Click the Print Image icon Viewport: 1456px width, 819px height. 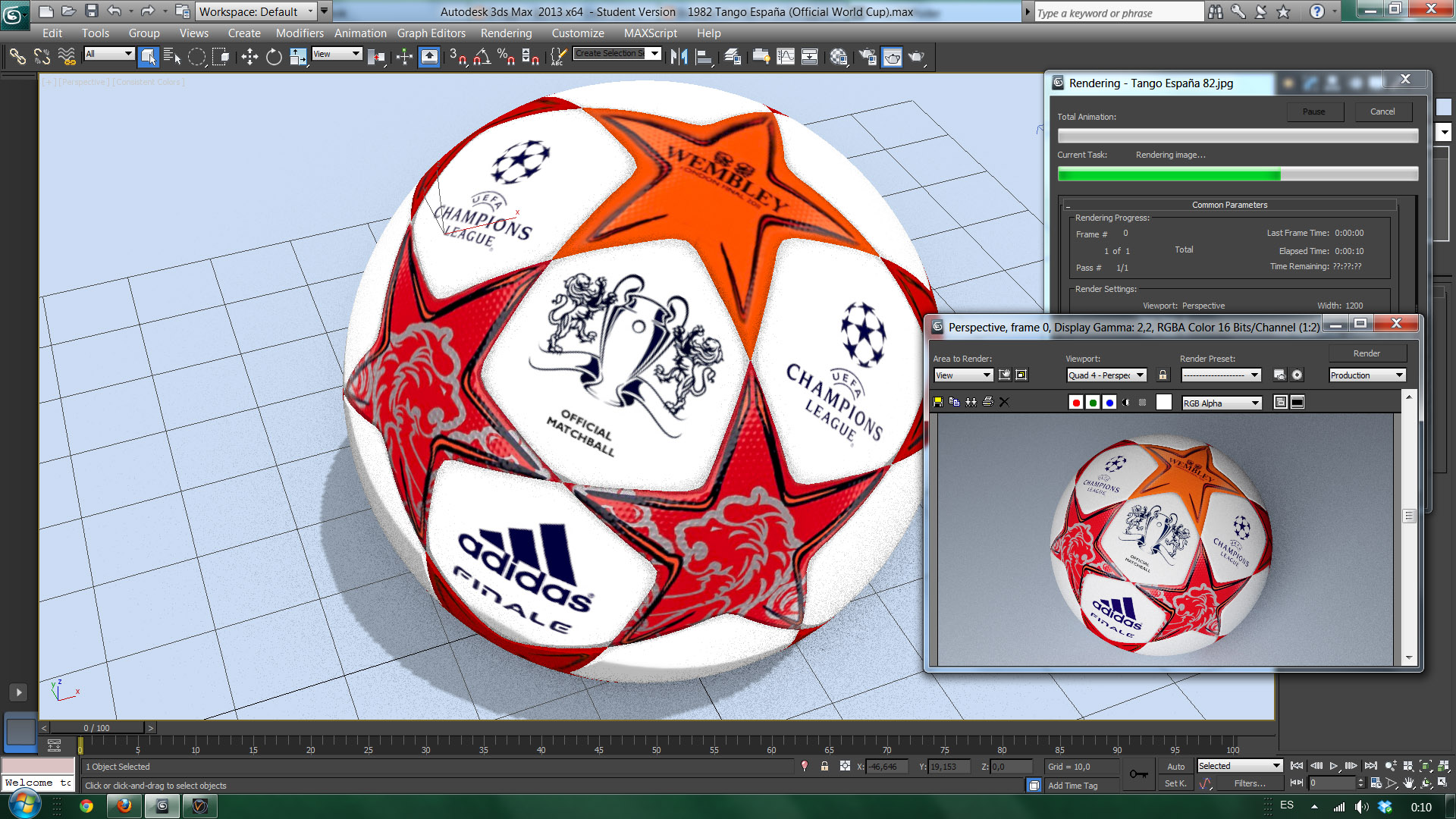[987, 403]
